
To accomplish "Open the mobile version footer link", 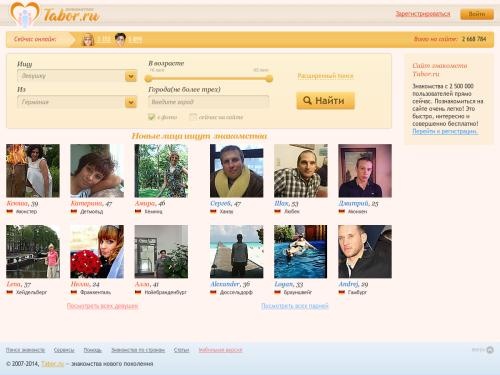I will 220,350.
